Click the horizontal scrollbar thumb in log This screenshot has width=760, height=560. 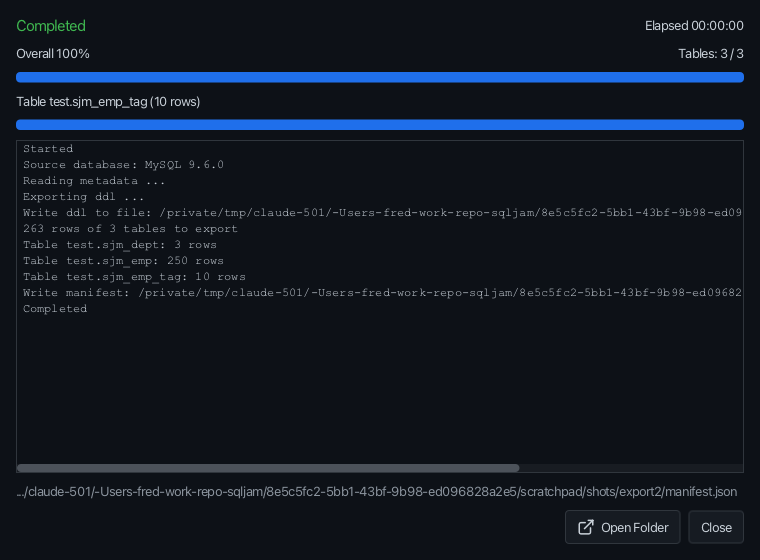click(x=268, y=468)
